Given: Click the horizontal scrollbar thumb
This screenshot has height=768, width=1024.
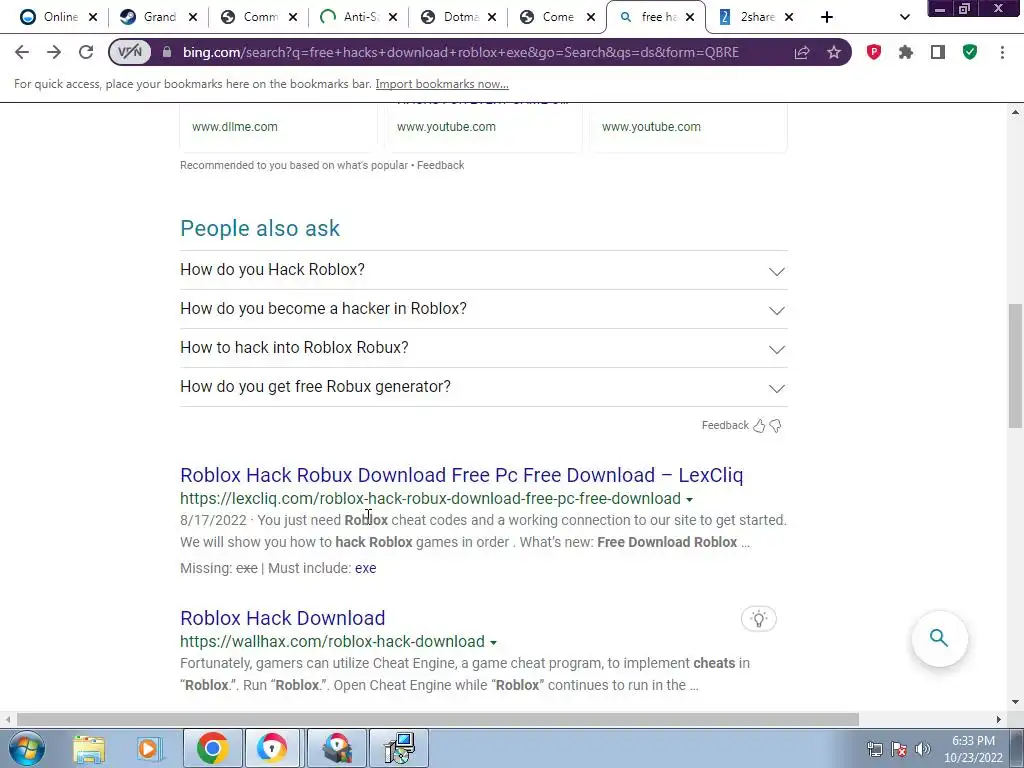Looking at the screenshot, I should 438,719.
